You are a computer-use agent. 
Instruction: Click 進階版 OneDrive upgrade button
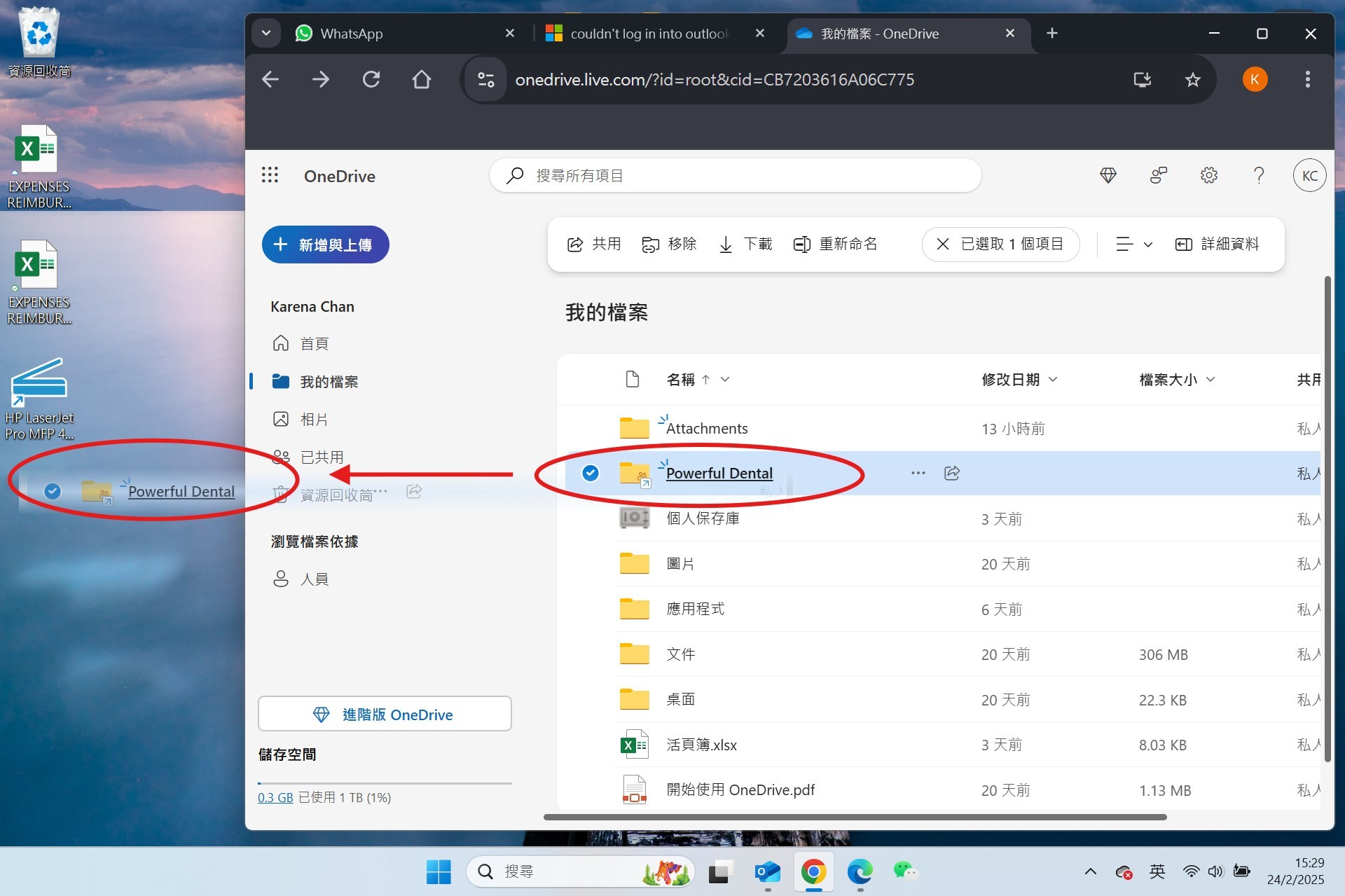[385, 714]
